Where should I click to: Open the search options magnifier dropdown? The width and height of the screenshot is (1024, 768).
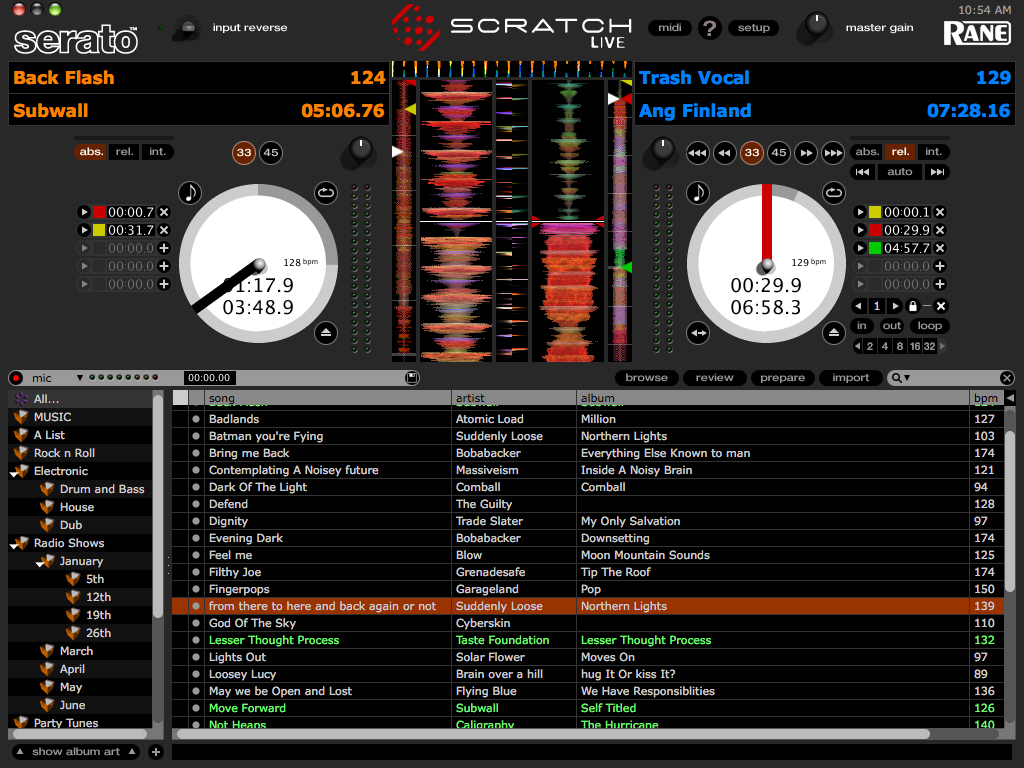pyautogui.click(x=901, y=378)
